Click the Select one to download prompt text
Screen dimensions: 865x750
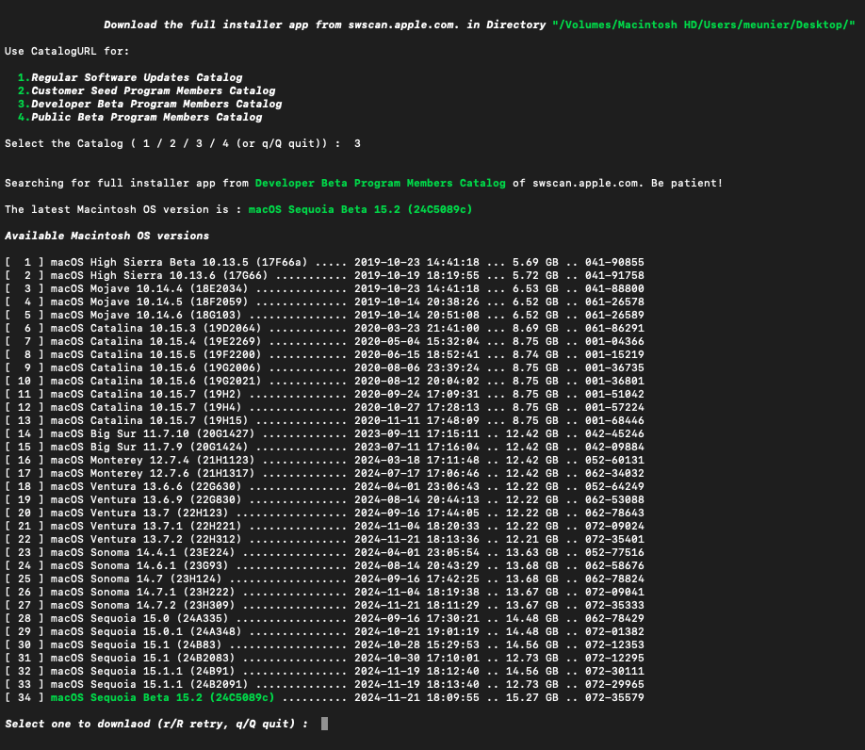(x=156, y=724)
